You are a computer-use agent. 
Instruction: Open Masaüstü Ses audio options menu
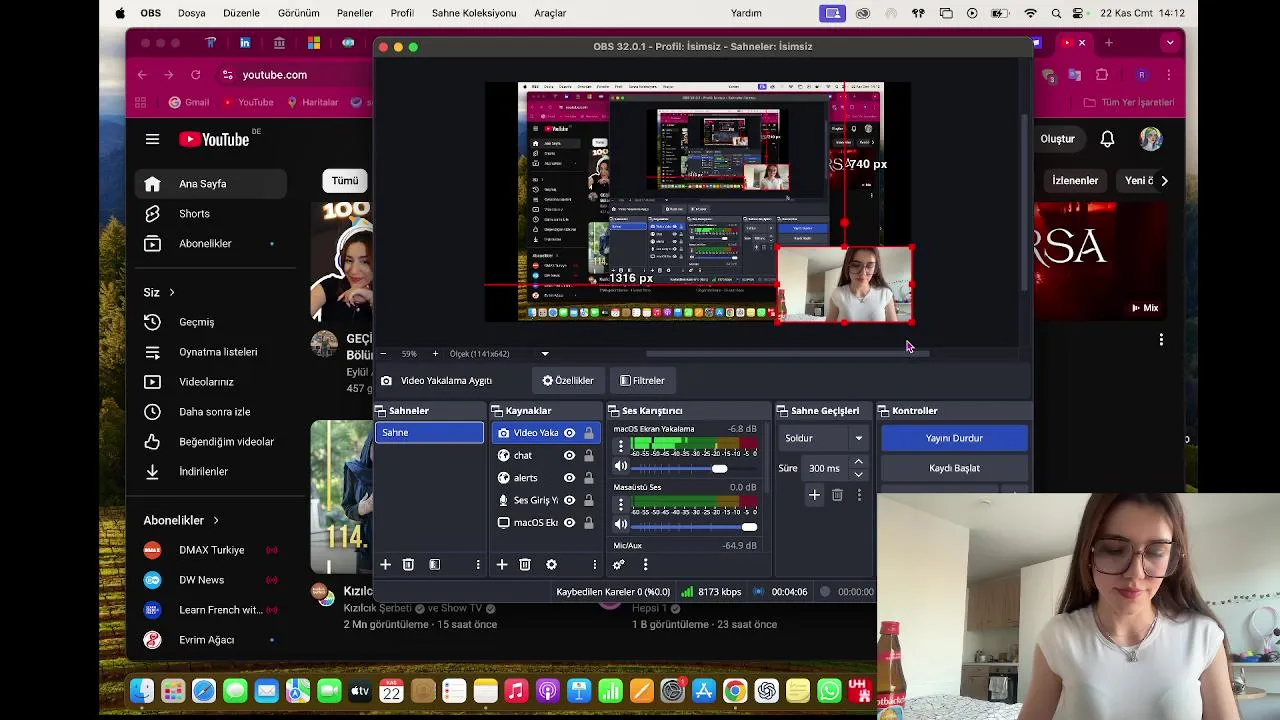pyautogui.click(x=621, y=505)
